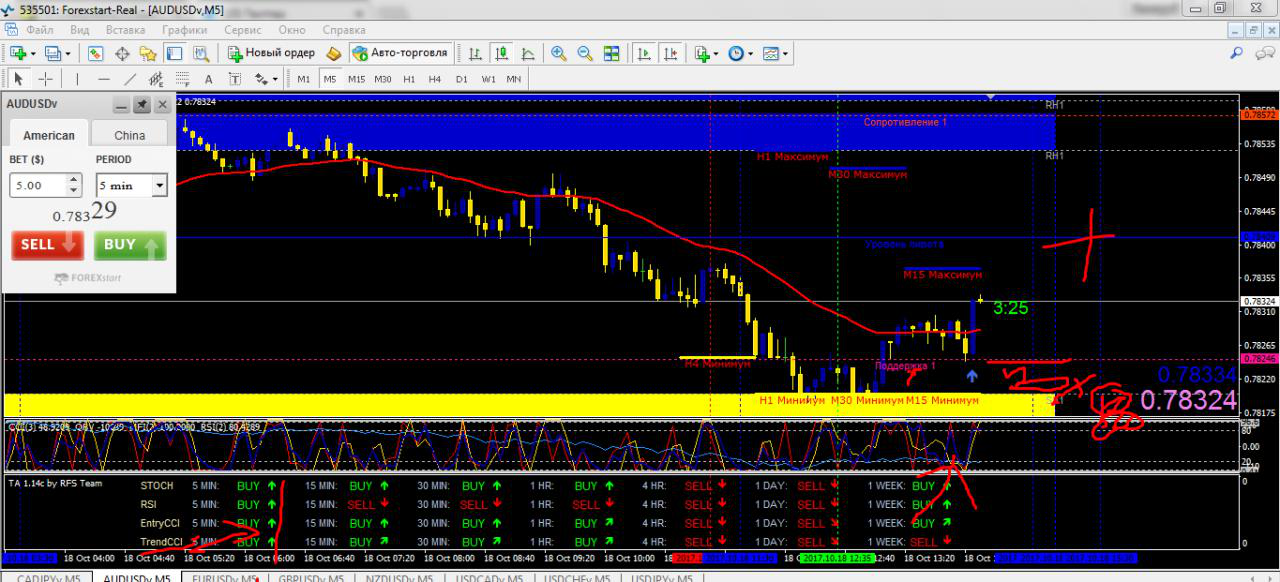Toggle the Terminal panel icon

point(174,53)
